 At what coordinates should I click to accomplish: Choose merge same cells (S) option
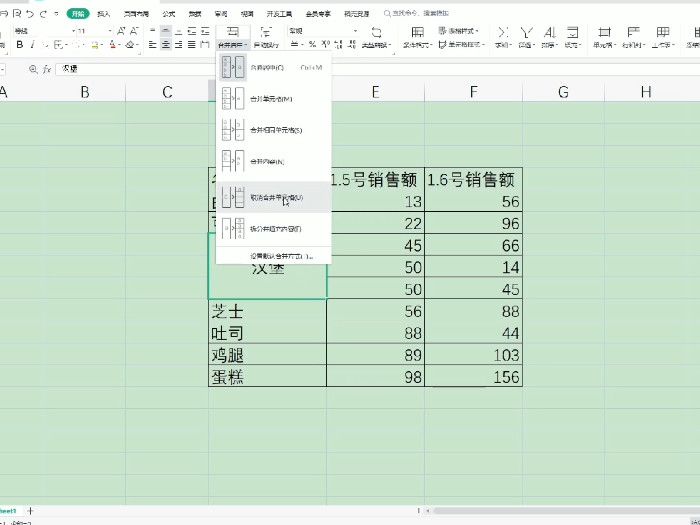[x=273, y=130]
